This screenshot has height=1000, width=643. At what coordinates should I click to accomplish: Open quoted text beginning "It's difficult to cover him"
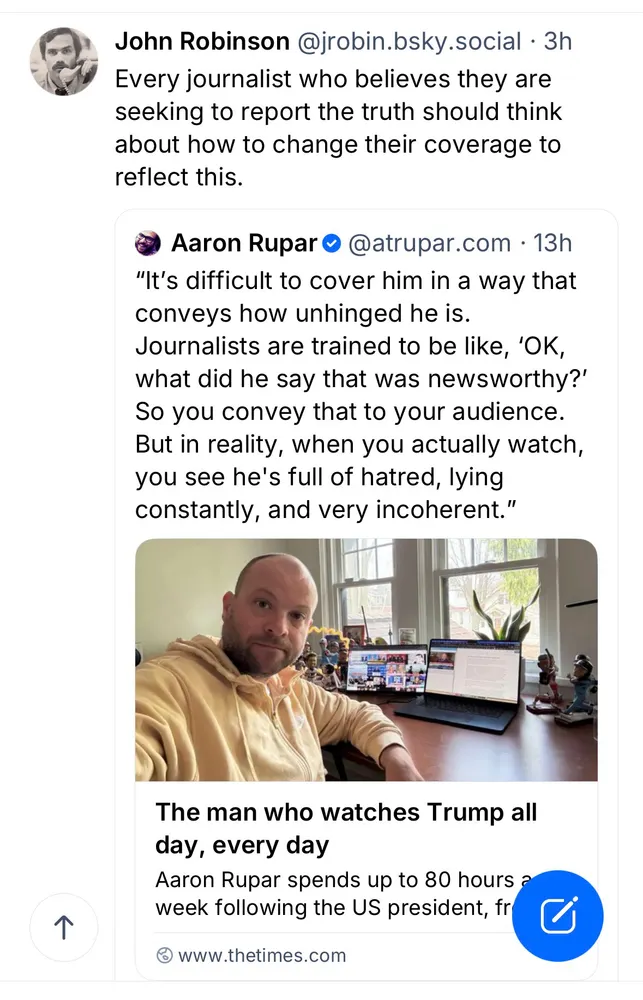[x=355, y=281]
